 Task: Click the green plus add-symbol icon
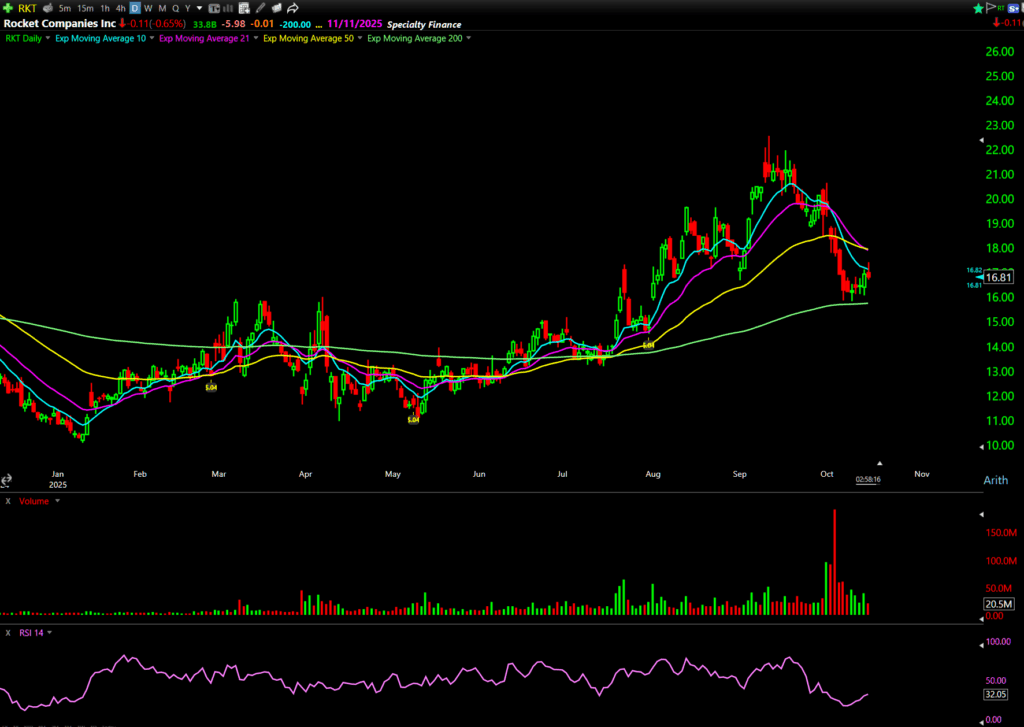9,8
